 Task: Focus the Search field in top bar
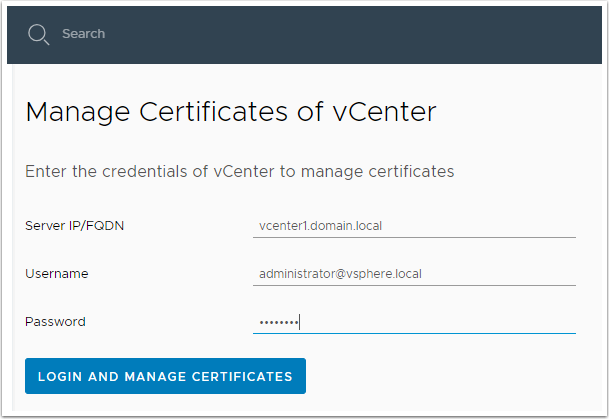(x=84, y=34)
